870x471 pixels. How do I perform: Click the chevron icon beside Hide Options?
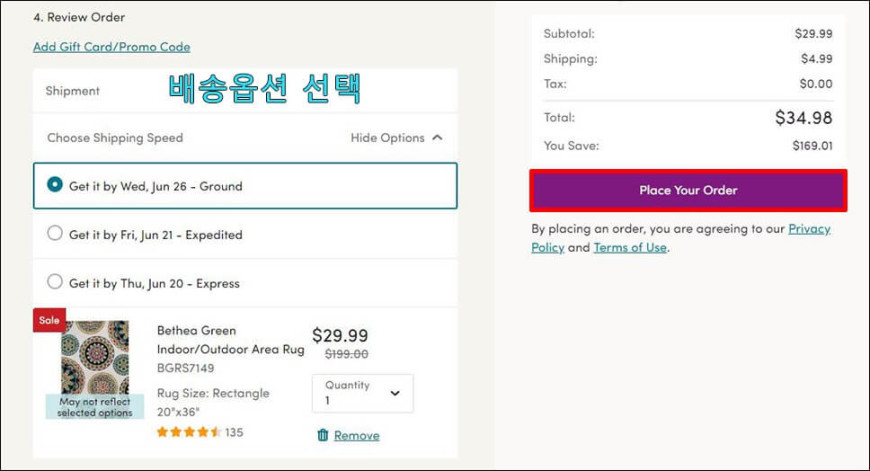tap(437, 138)
